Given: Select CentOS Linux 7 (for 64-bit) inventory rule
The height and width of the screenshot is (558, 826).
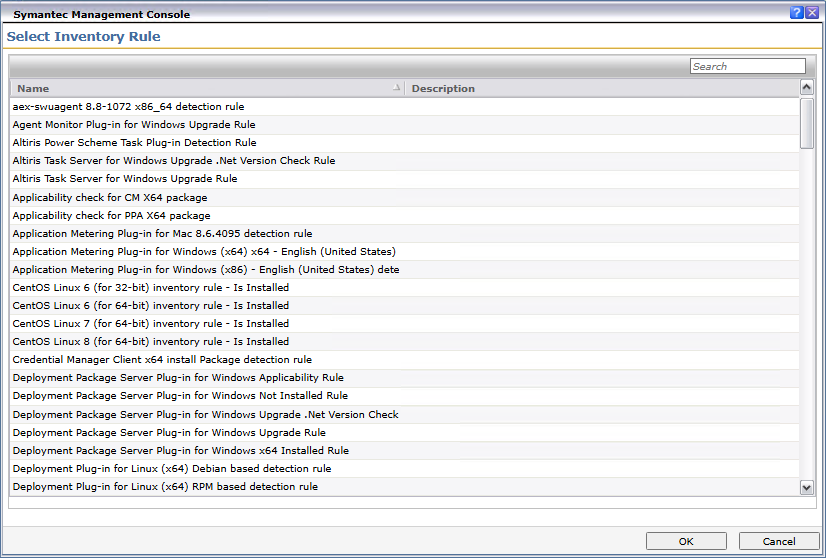Looking at the screenshot, I should point(404,324).
